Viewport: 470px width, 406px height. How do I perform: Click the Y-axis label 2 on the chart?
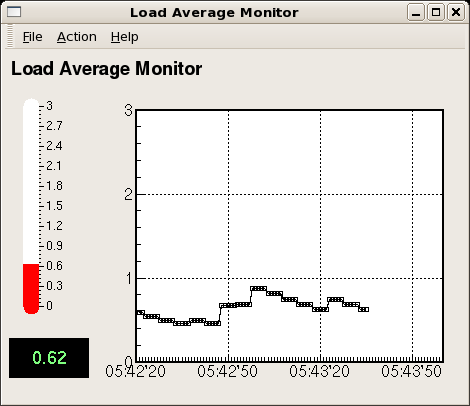tap(128, 194)
